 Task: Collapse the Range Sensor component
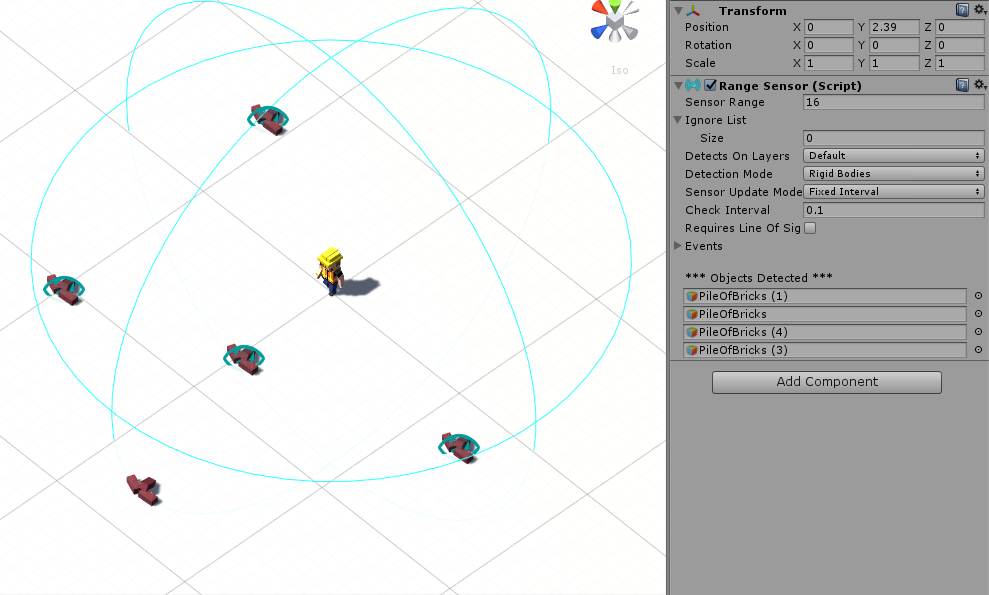(678, 85)
